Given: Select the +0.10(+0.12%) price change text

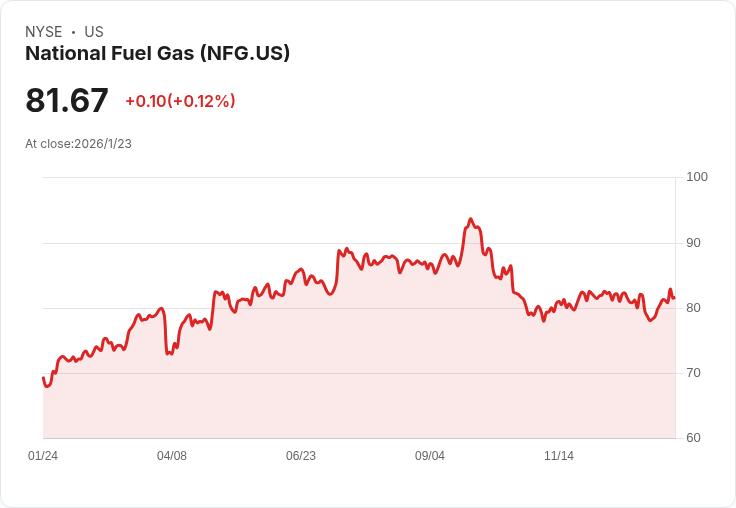Looking at the screenshot, I should pos(180,101).
